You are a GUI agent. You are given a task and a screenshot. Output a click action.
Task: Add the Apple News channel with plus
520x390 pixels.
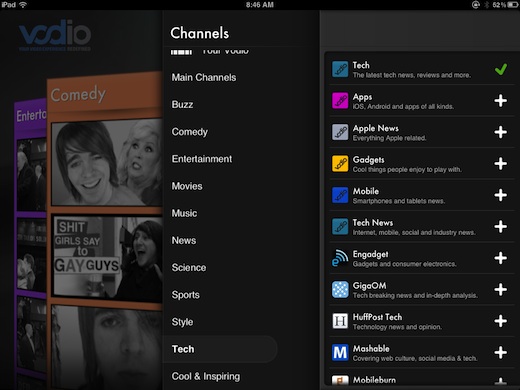[x=501, y=132]
